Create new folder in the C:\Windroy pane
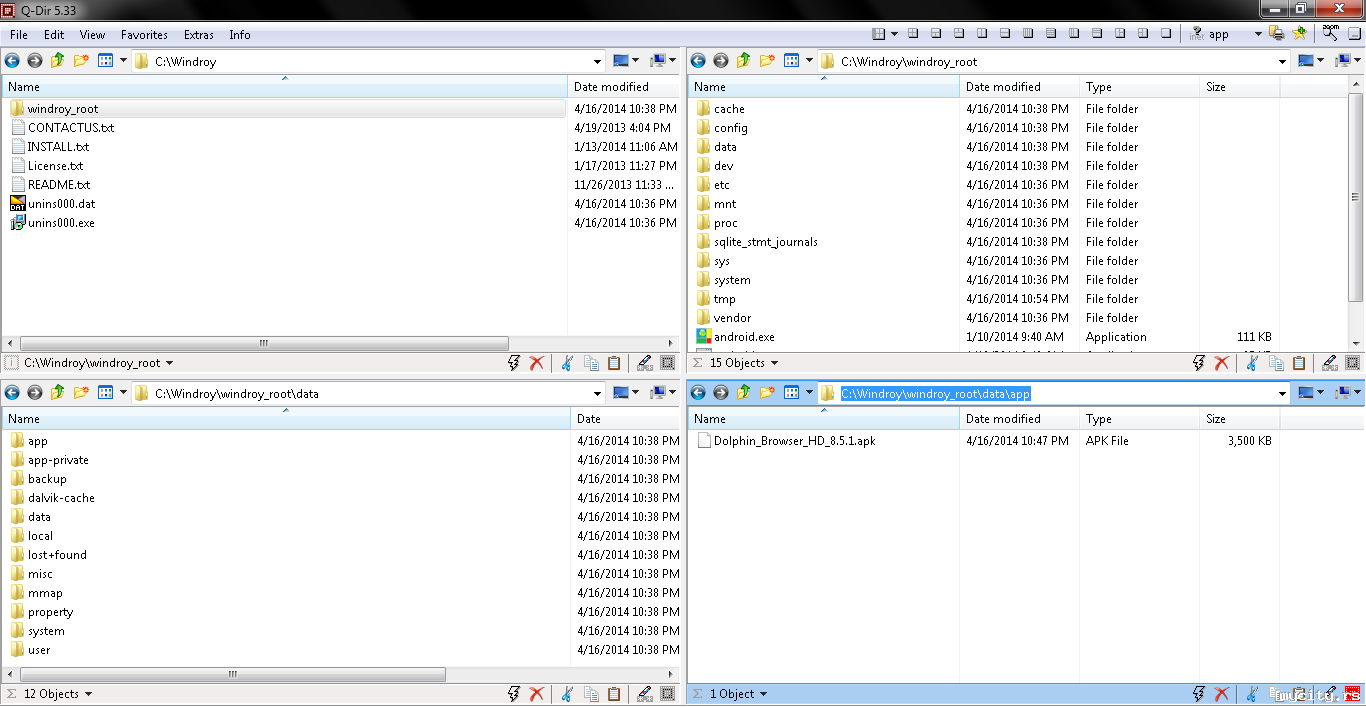The height and width of the screenshot is (707, 1366). pyautogui.click(x=81, y=61)
